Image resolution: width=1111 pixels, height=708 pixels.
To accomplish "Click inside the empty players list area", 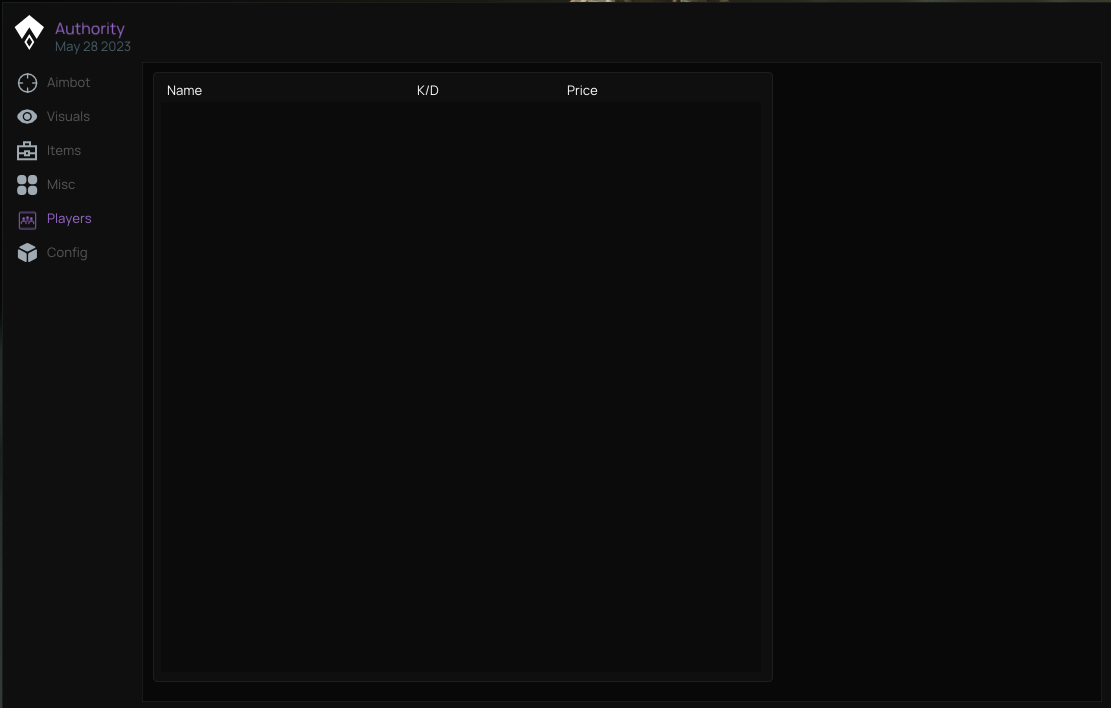I will pos(462,387).
